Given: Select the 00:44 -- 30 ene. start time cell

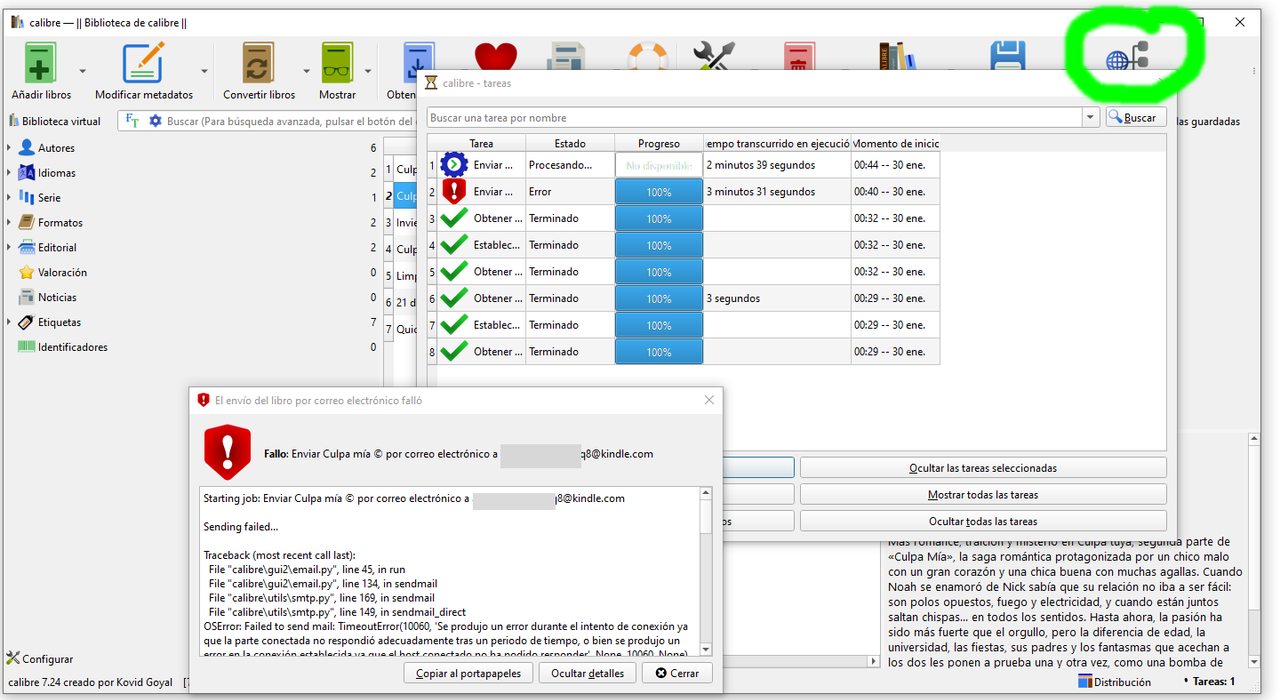Looking at the screenshot, I should click(x=895, y=165).
